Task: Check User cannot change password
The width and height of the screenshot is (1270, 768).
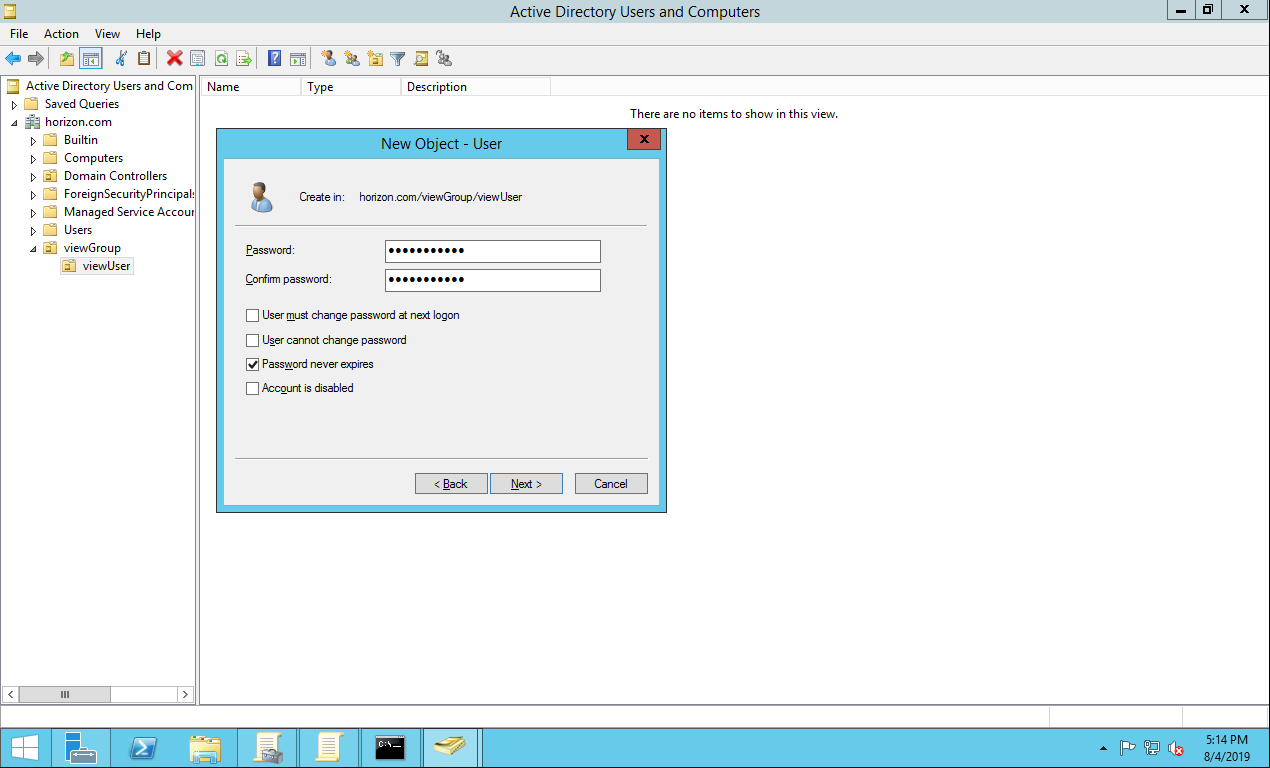Action: pyautogui.click(x=253, y=341)
